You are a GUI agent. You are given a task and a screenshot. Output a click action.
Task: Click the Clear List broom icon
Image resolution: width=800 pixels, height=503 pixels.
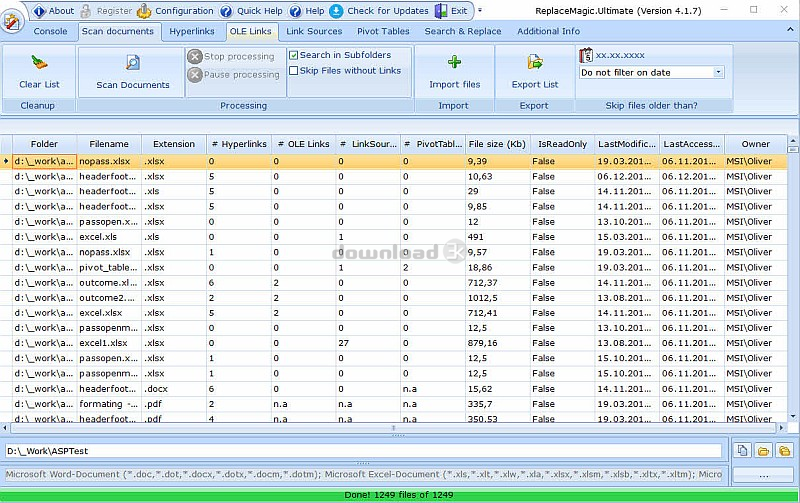coord(39,64)
